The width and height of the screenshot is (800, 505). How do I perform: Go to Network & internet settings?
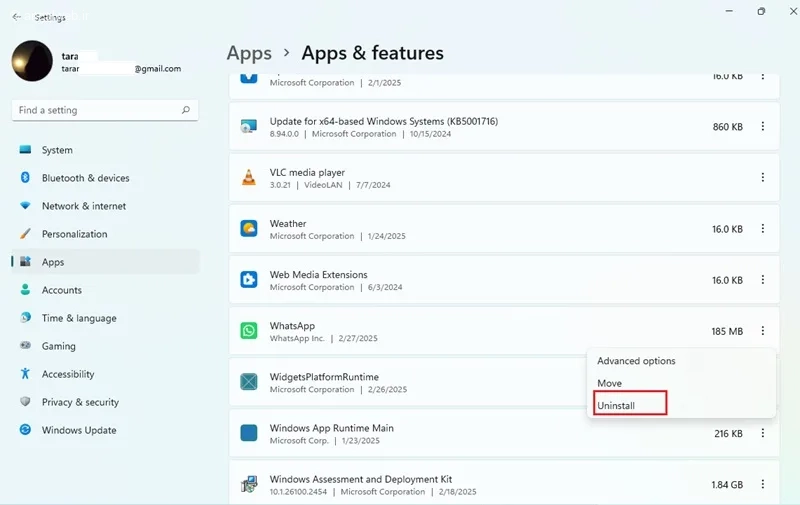pyautogui.click(x=105, y=206)
